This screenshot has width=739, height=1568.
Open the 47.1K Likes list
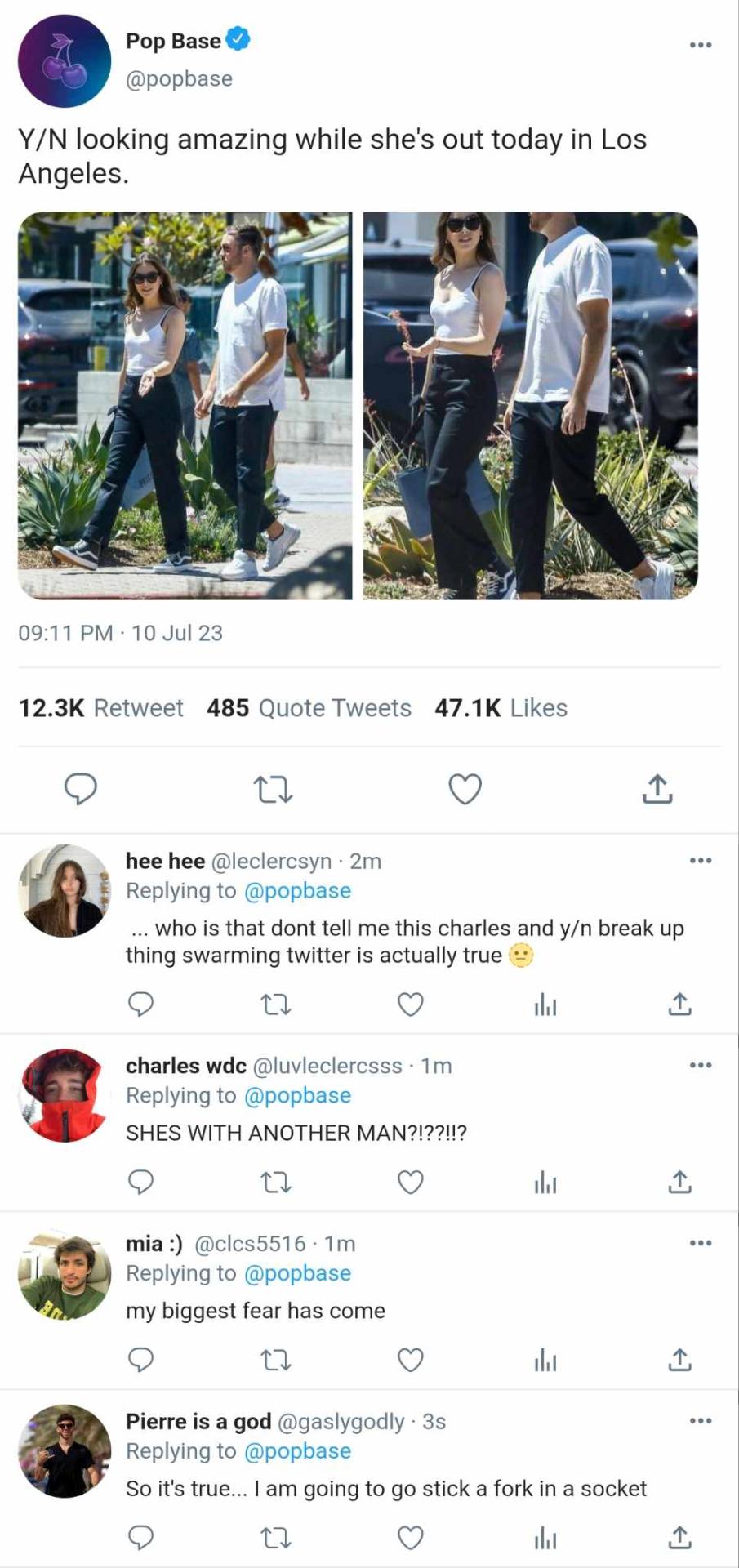(x=501, y=708)
